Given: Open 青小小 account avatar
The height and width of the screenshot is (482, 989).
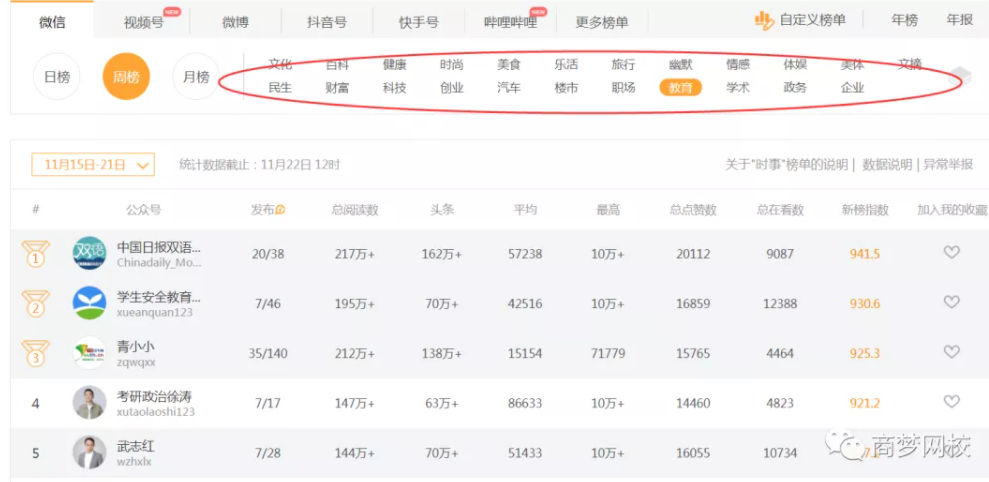Looking at the screenshot, I should (89, 353).
